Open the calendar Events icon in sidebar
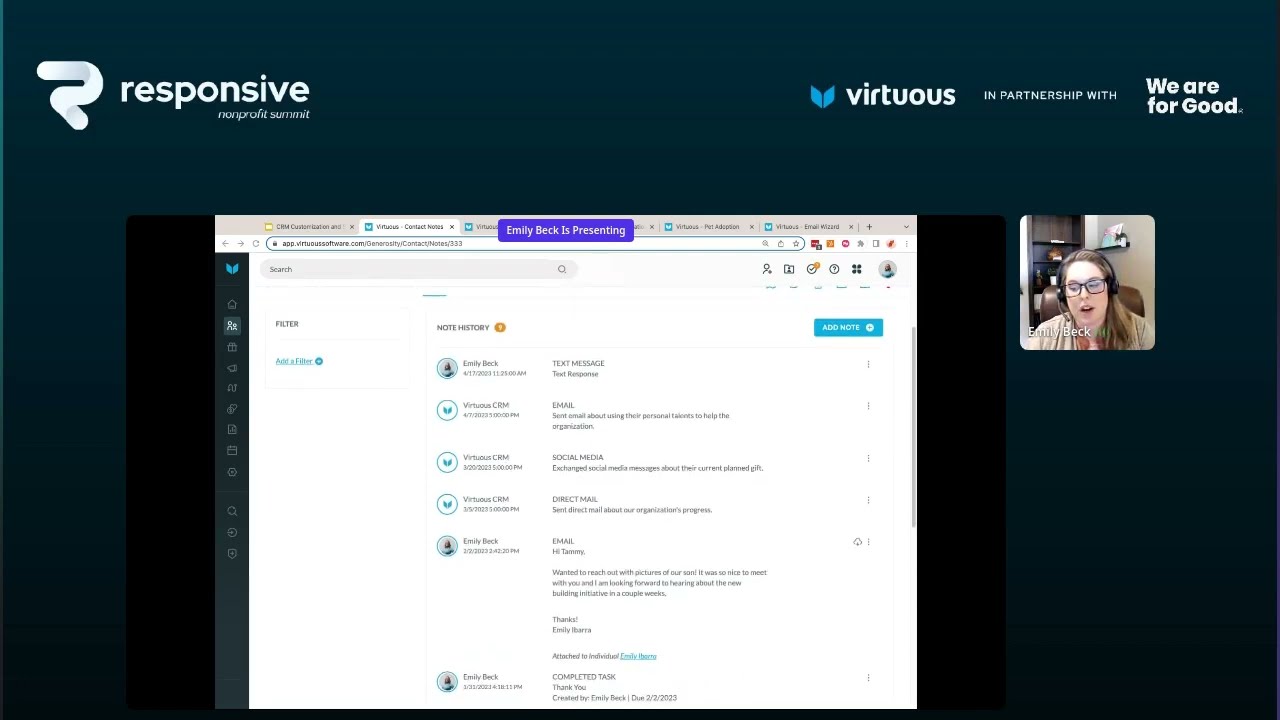The image size is (1280, 720). (232, 450)
